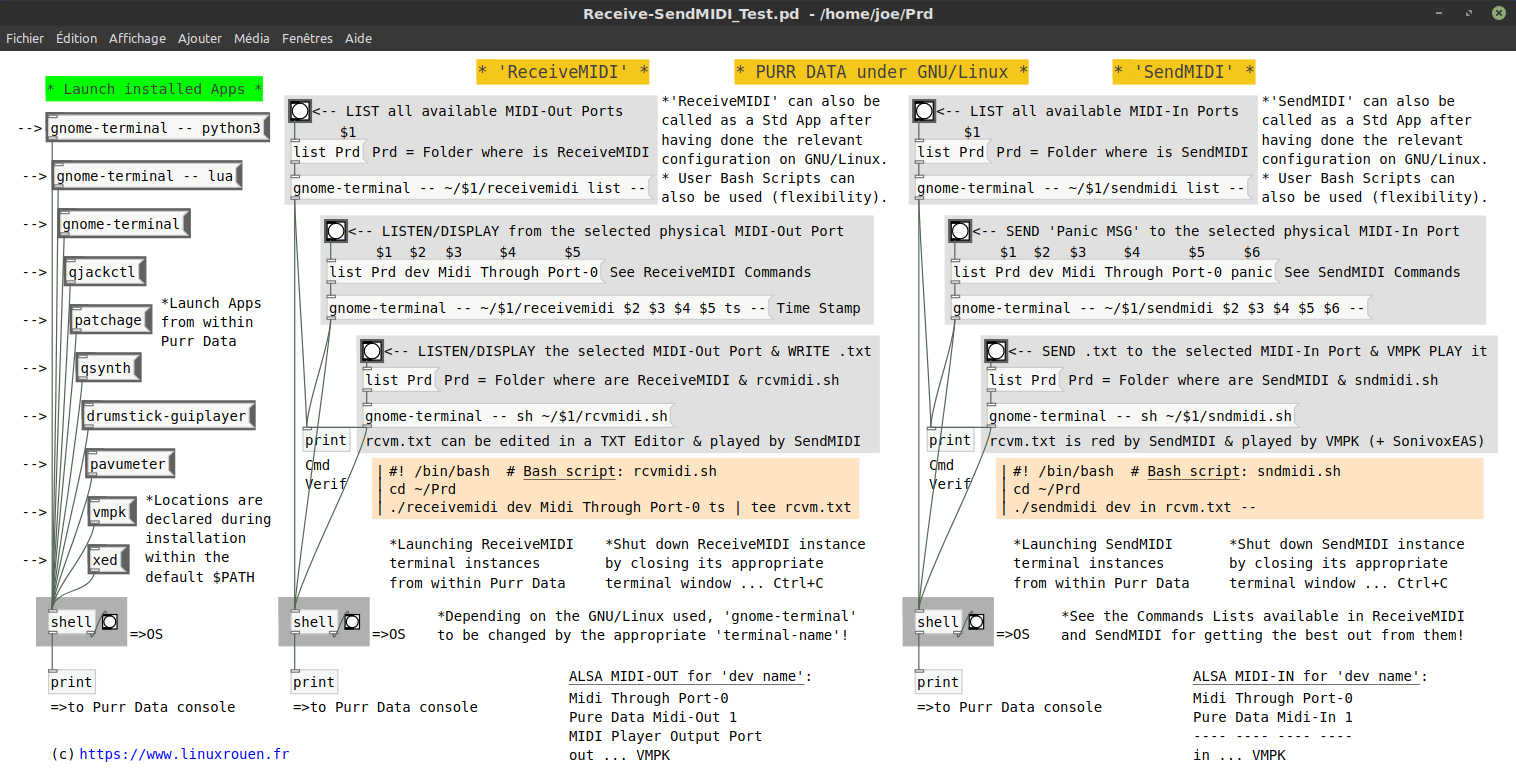Click 'sendmidi $2 $3 $4 $5 $6' message box

click(x=1160, y=308)
